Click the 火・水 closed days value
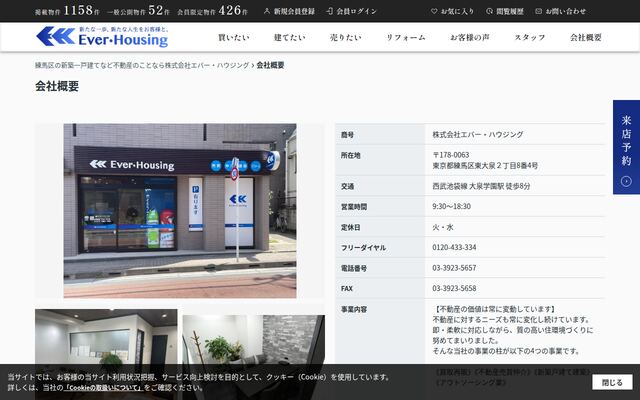This screenshot has height=400, width=640. pyautogui.click(x=443, y=227)
